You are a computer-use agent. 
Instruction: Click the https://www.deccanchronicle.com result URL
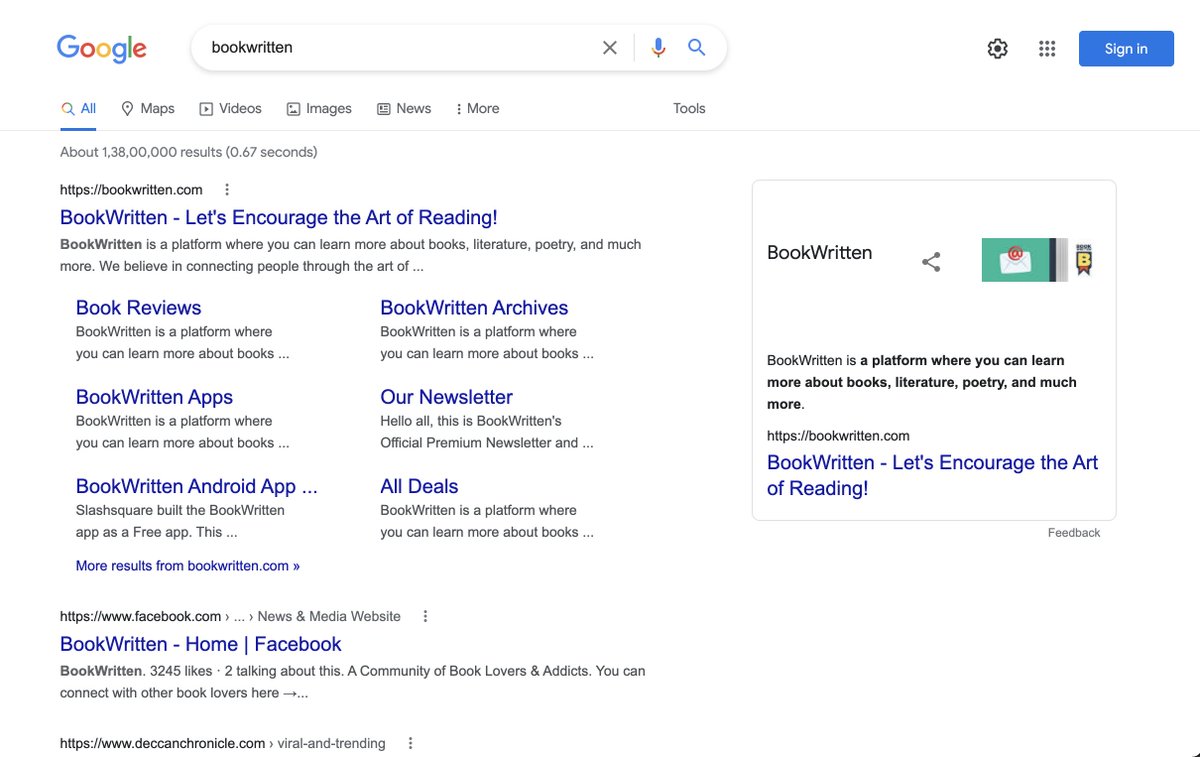coord(162,743)
